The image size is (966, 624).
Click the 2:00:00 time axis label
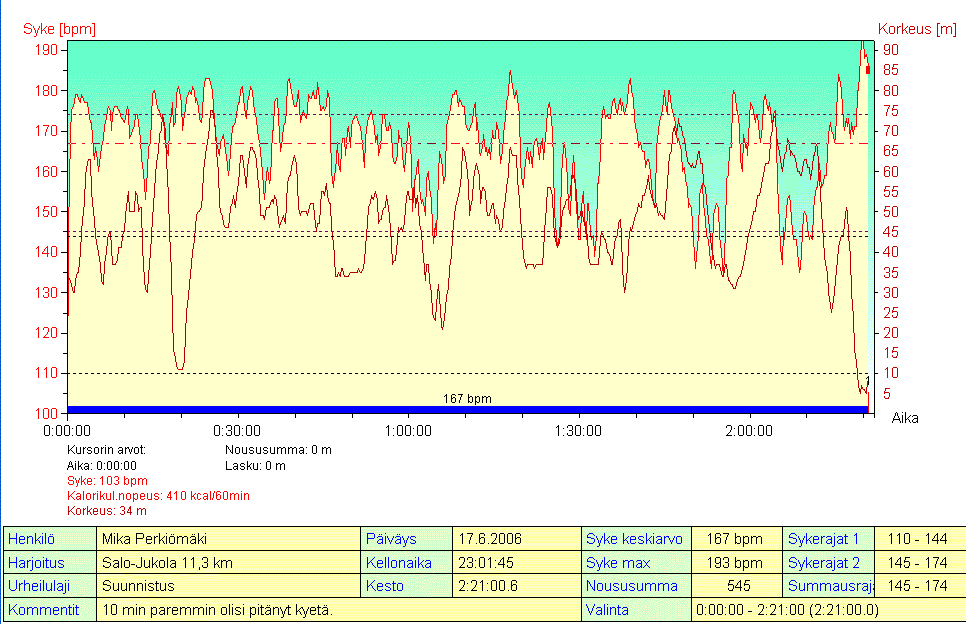click(x=748, y=431)
